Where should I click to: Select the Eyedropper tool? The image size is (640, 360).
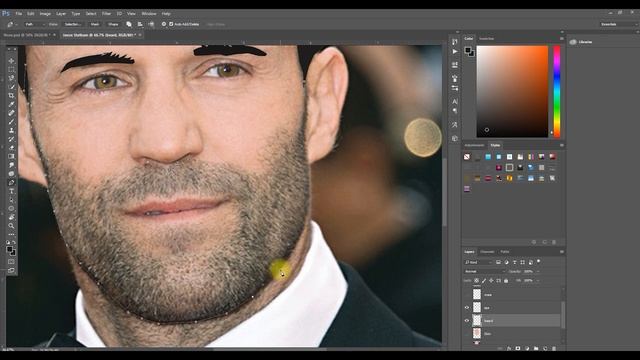click(x=11, y=104)
